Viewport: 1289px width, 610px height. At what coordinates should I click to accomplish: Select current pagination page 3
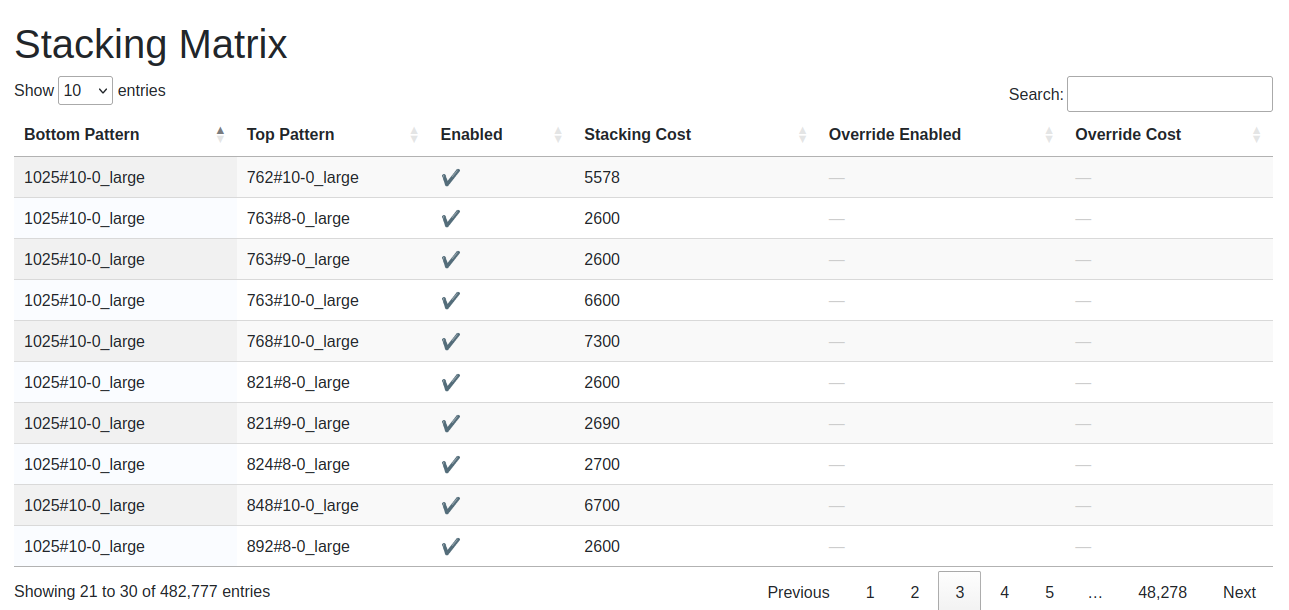960,592
